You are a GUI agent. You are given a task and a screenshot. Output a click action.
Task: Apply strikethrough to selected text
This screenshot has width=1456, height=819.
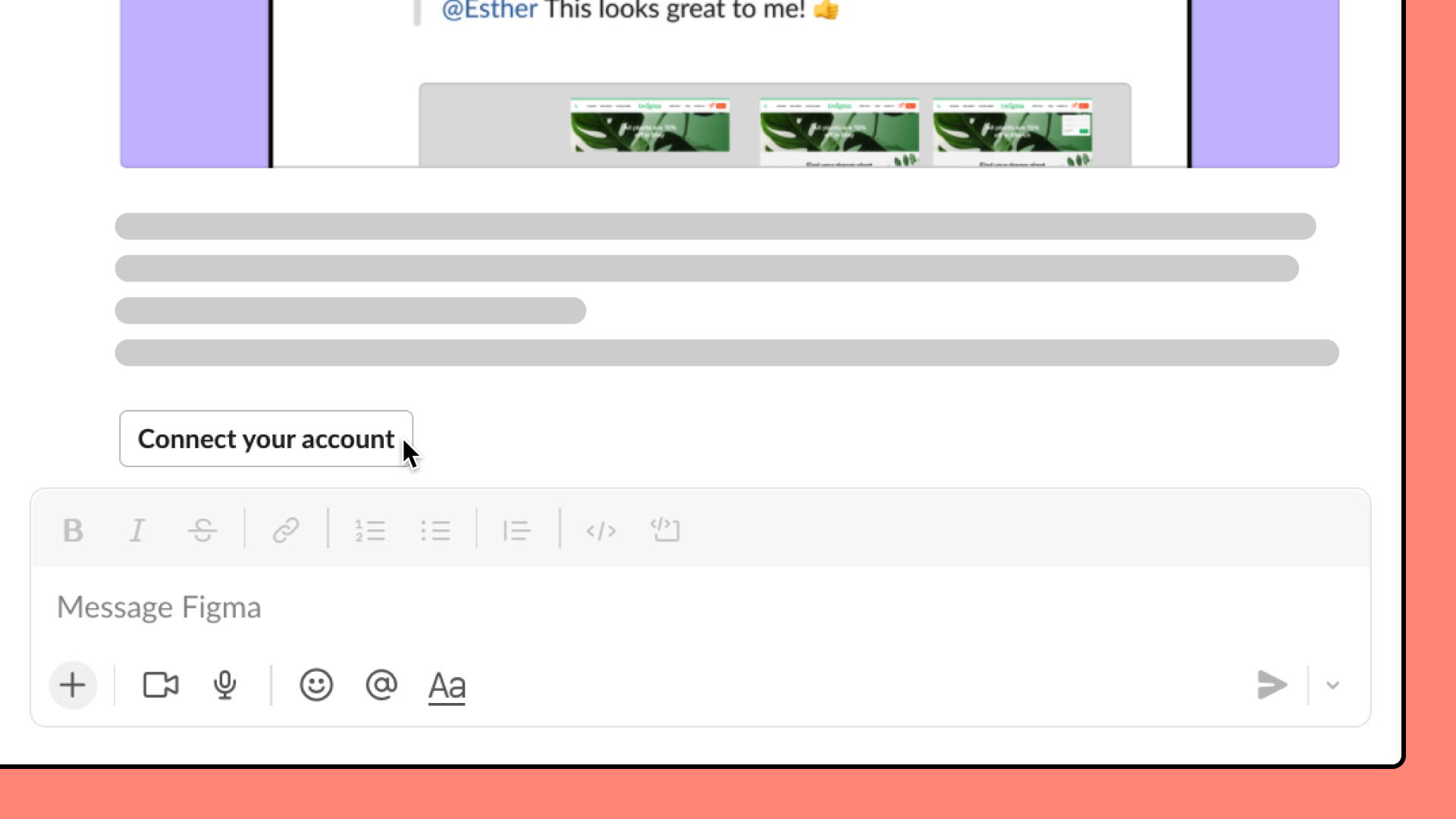pos(204,529)
